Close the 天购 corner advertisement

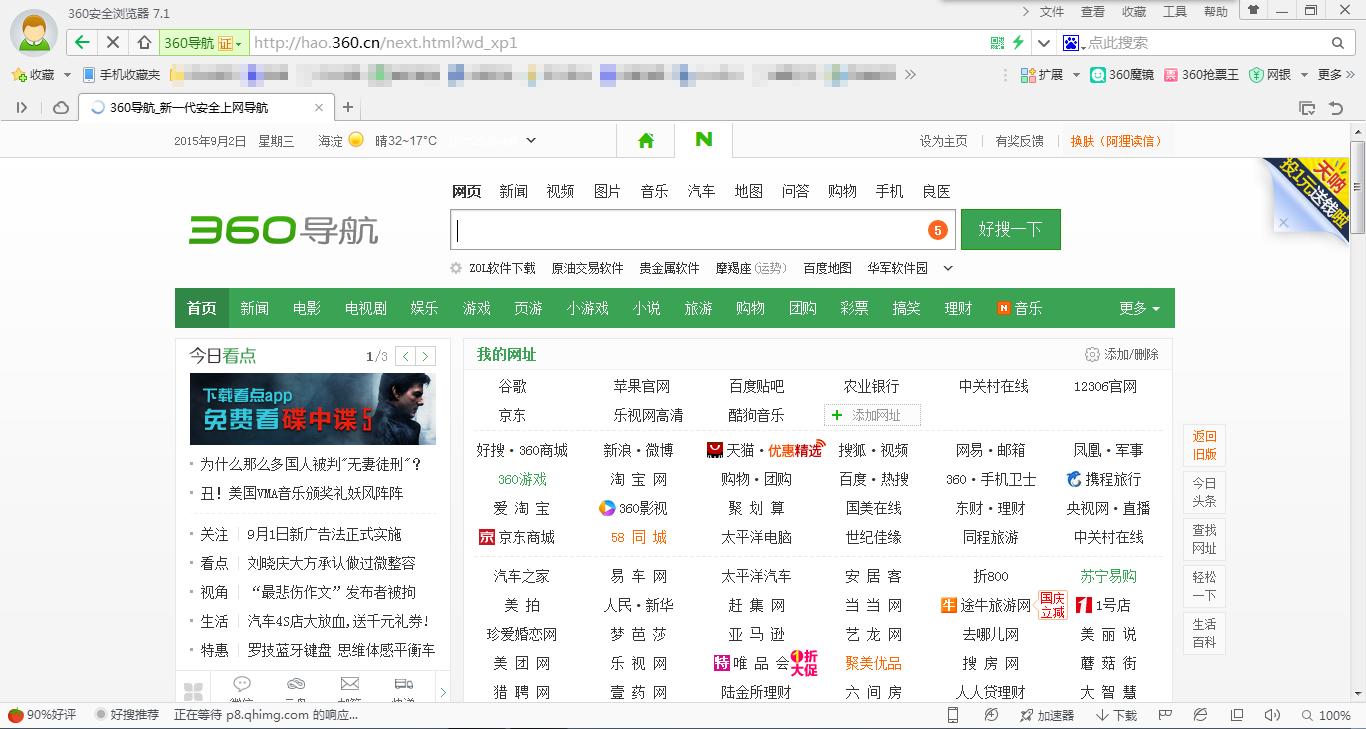tap(1283, 222)
